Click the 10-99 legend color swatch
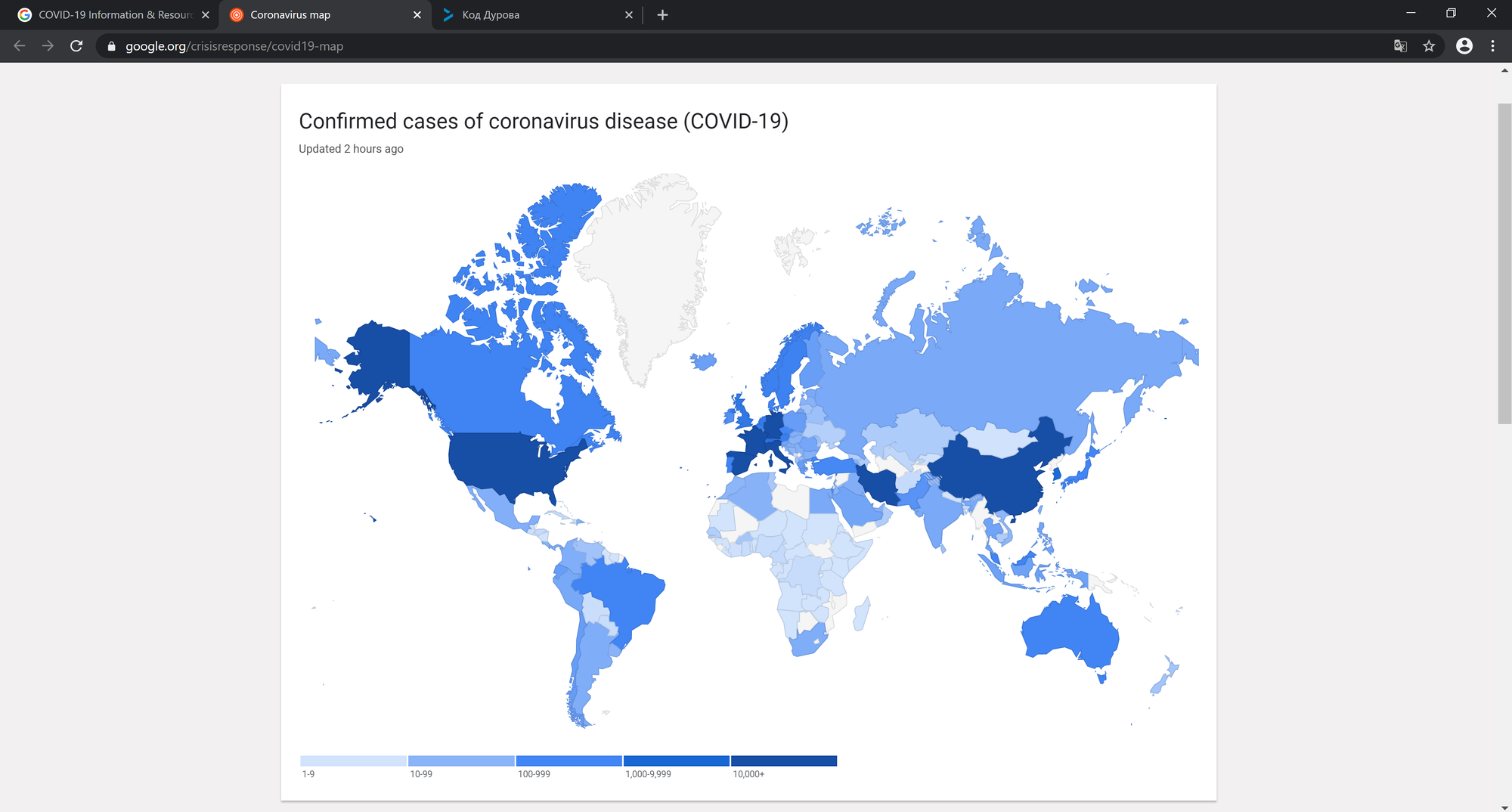This screenshot has height=812, width=1512. point(461,761)
